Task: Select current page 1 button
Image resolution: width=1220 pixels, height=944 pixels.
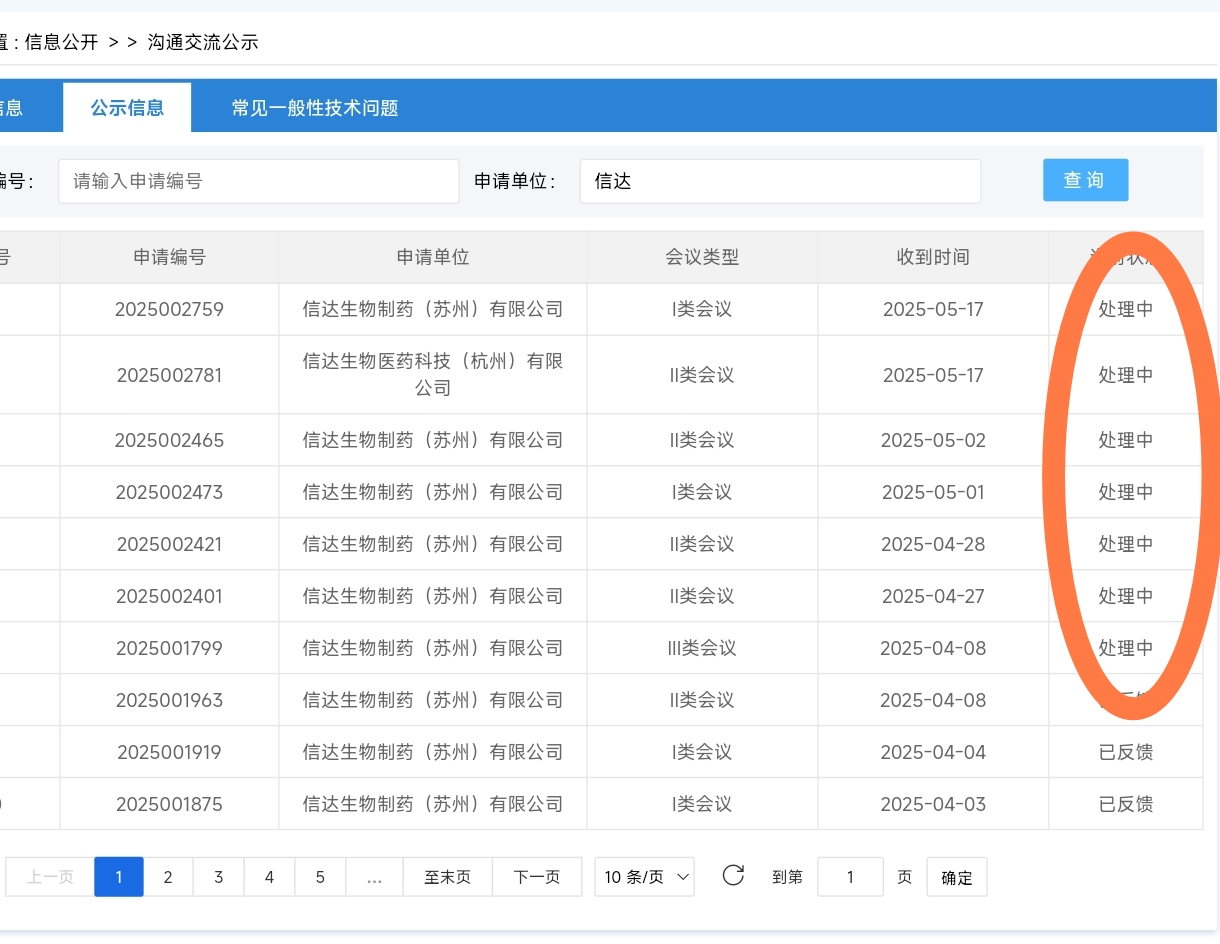Action: [x=119, y=877]
